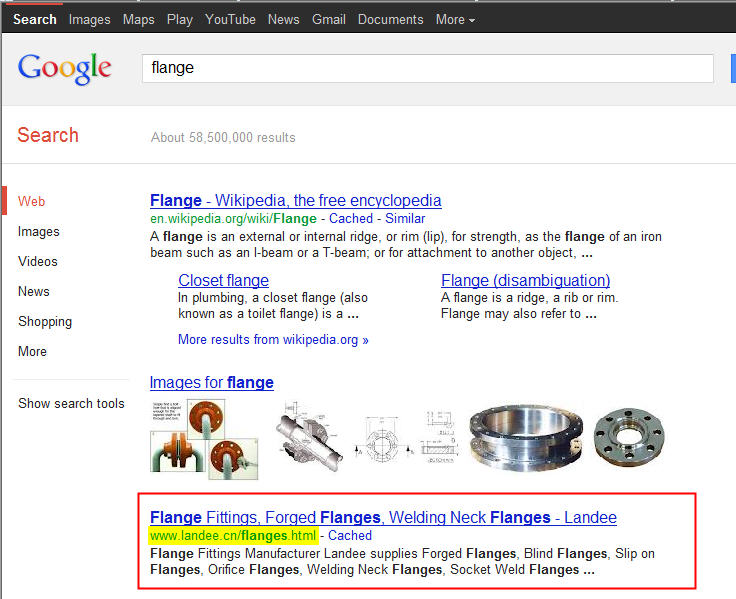Screen dimensions: 736x599
Task: Click the search box containing flange
Action: [x=428, y=68]
